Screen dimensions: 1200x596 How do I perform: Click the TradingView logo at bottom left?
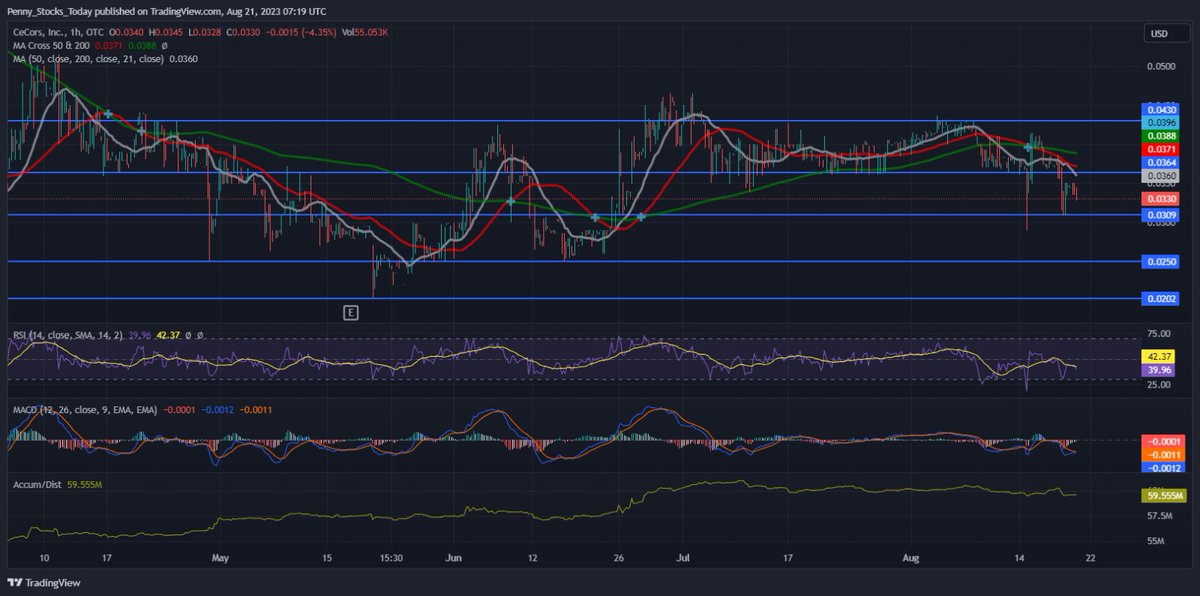[x=44, y=582]
